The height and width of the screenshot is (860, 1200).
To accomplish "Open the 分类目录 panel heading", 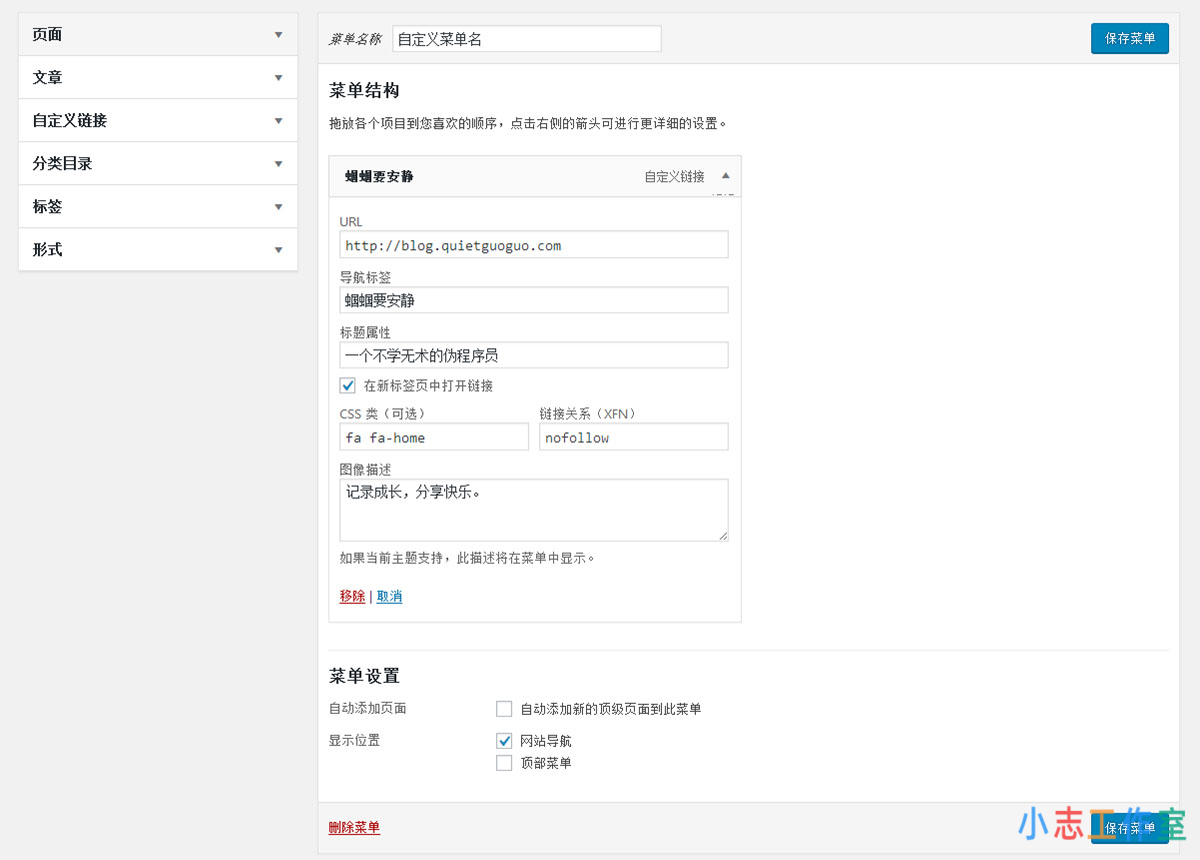I will pos(158,164).
